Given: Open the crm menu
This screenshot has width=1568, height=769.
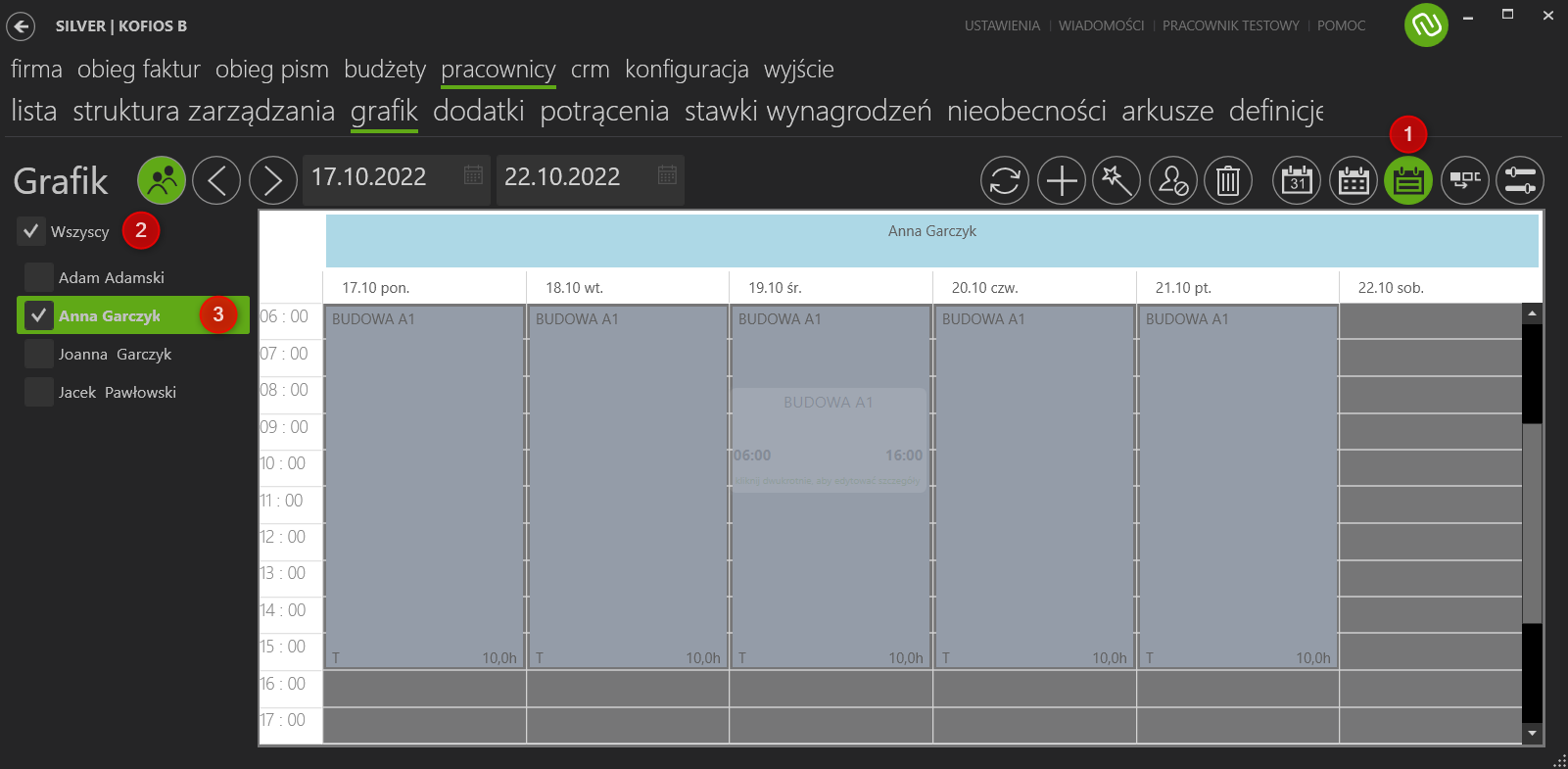Looking at the screenshot, I should pyautogui.click(x=591, y=70).
